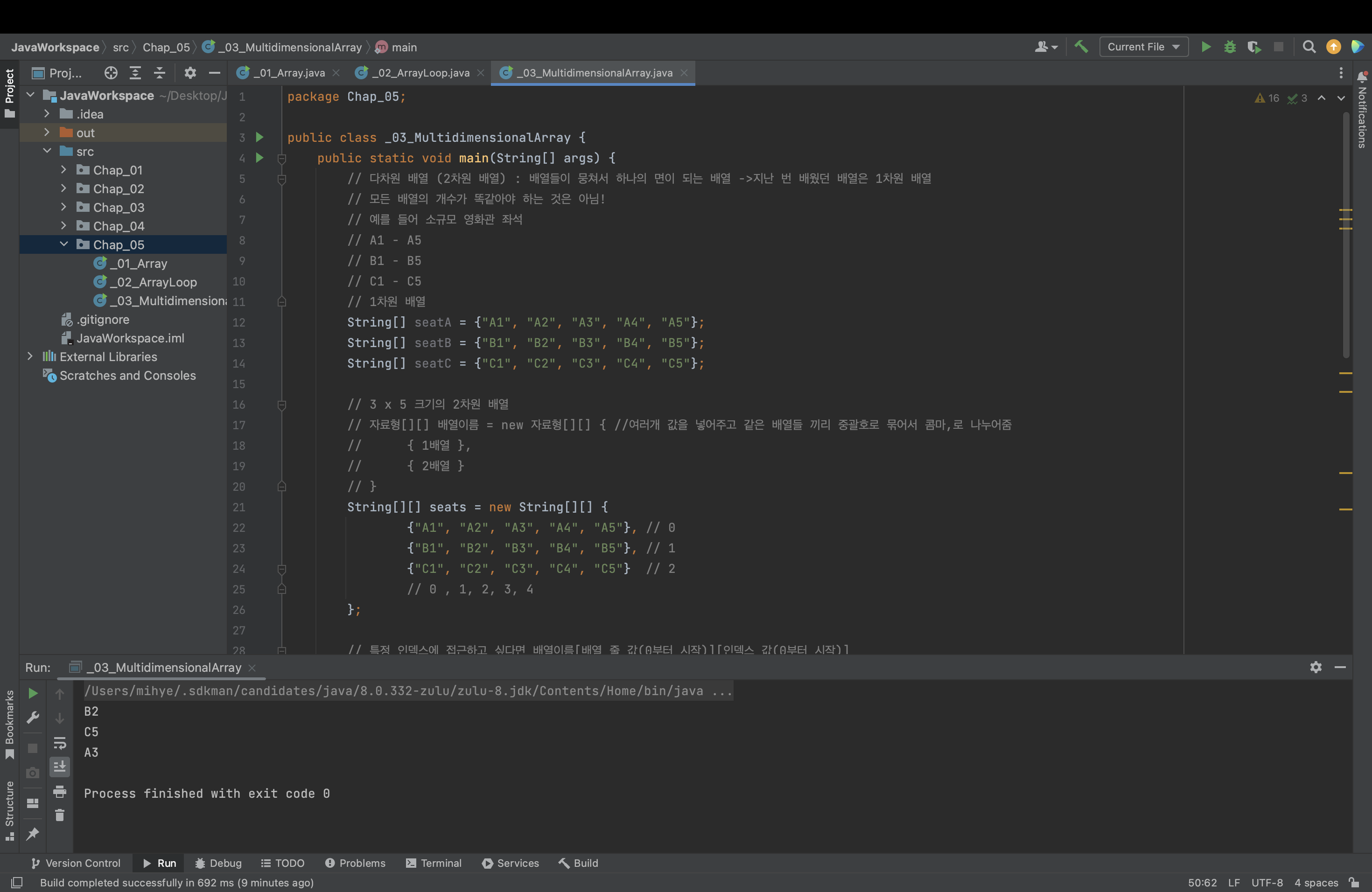The width and height of the screenshot is (1372, 892).
Task: Switch to the _01_Array.java tab
Action: [289, 73]
